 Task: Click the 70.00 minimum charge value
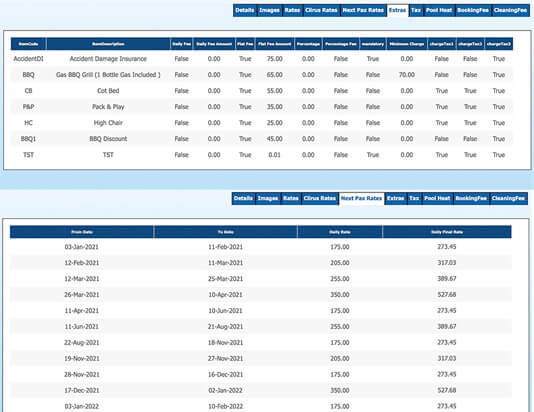click(407, 75)
